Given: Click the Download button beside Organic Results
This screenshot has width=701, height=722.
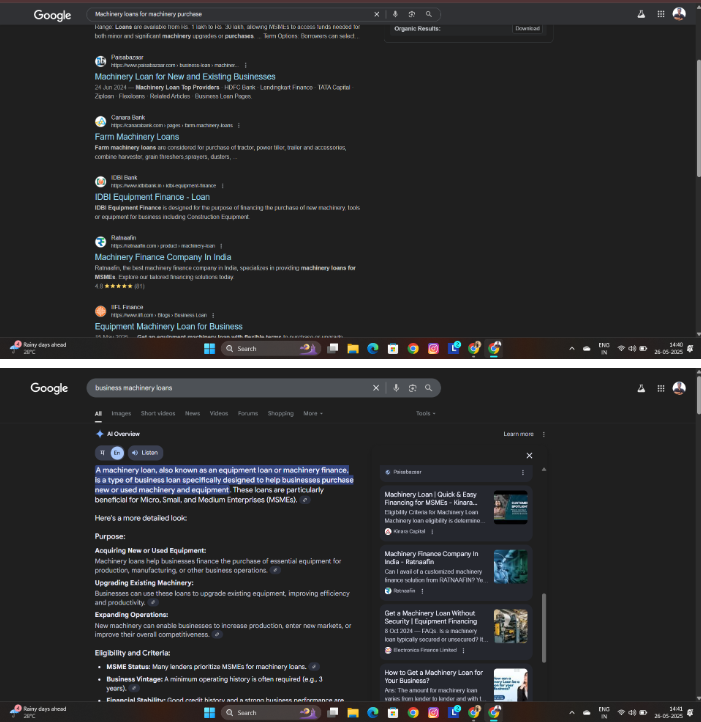Looking at the screenshot, I should tap(527, 29).
